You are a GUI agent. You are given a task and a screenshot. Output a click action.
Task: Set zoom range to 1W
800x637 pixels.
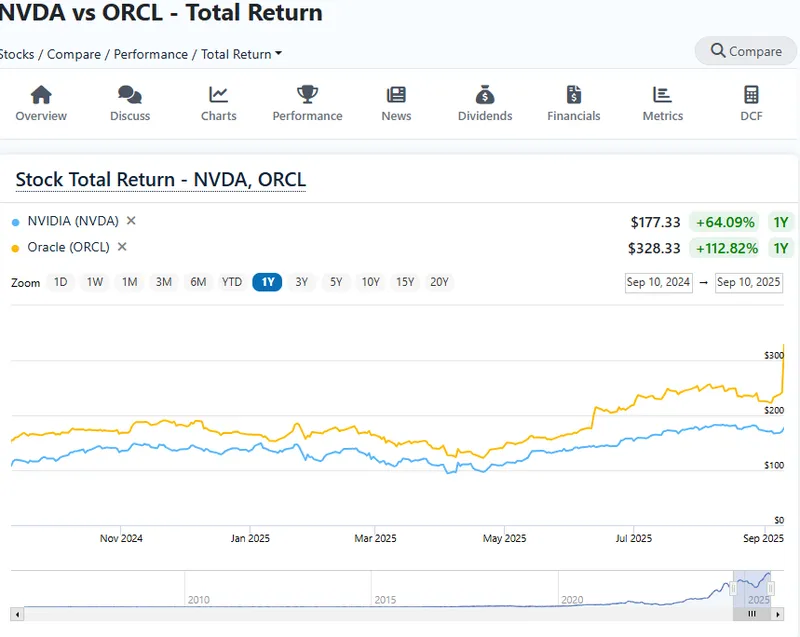click(x=95, y=282)
